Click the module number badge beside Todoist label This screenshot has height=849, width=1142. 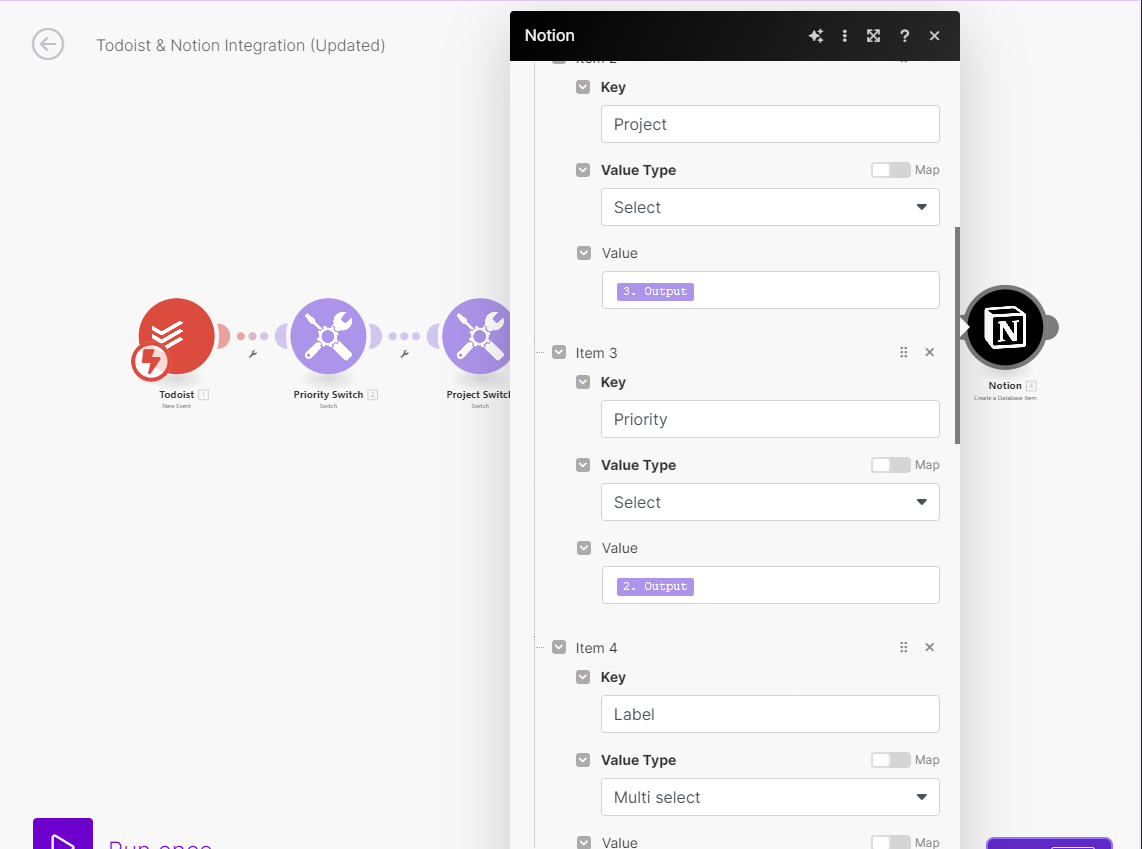coord(204,395)
